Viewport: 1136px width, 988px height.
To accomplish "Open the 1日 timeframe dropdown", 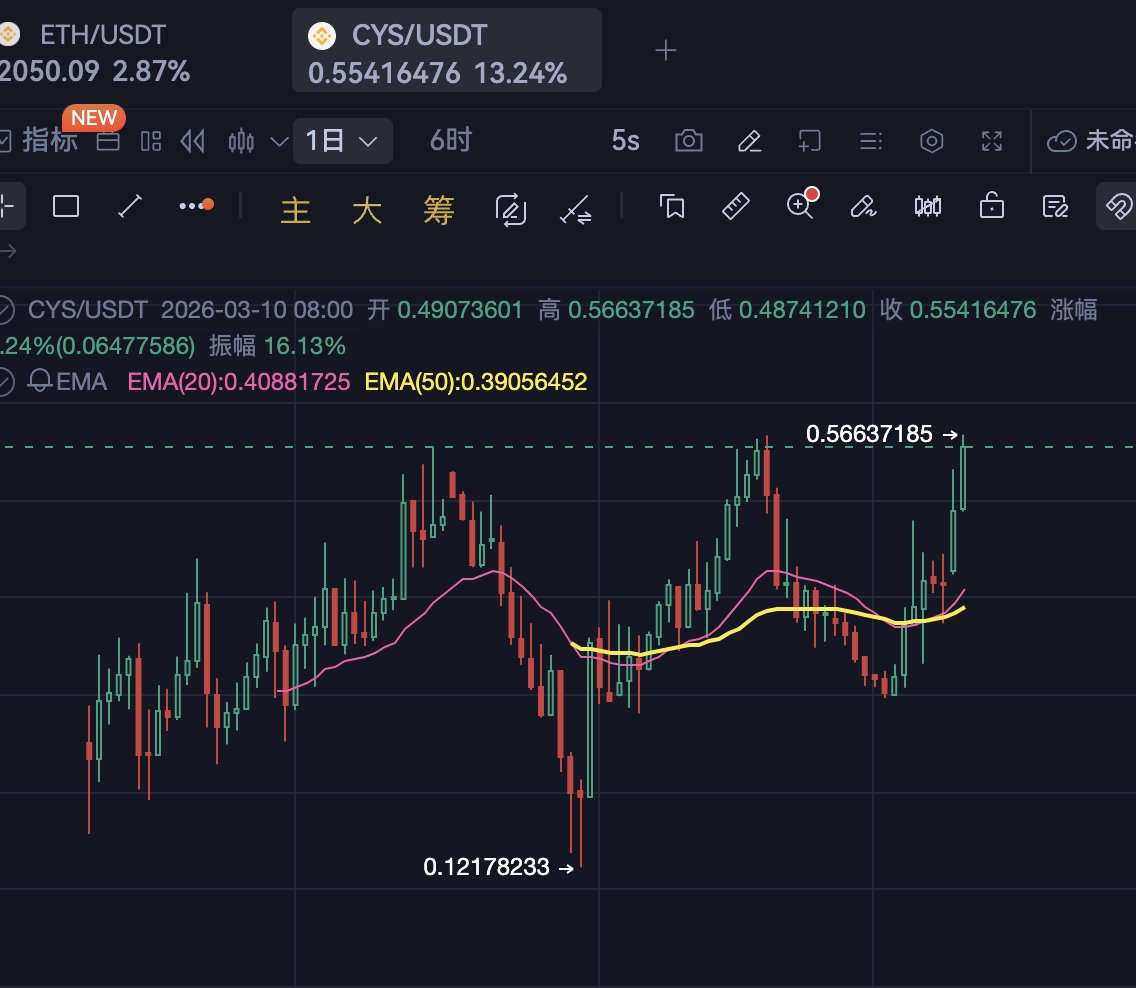I will (343, 141).
